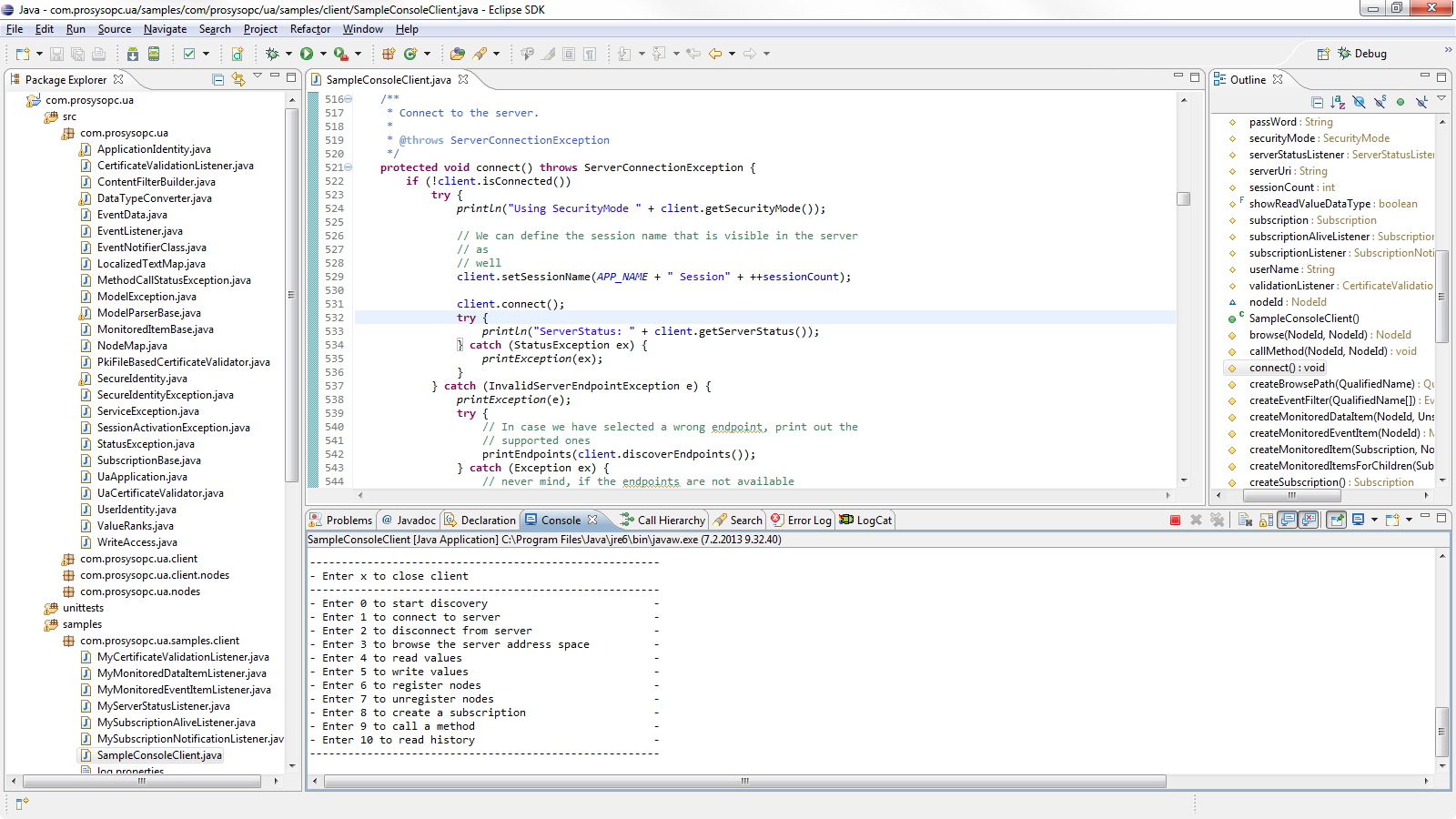Image resolution: width=1456 pixels, height=819 pixels.
Task: Enable Scroll Lock in the Console view
Action: click(1265, 520)
